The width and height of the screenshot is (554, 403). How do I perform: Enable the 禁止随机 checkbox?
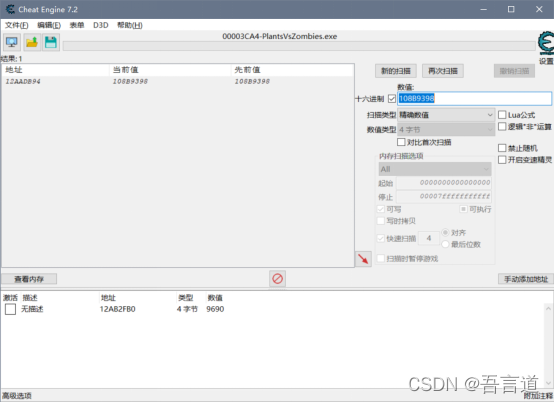502,148
